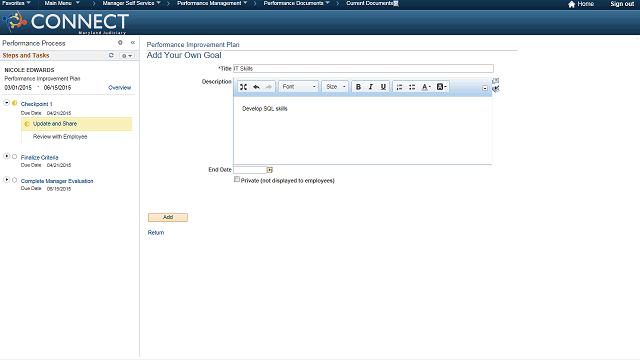The image size is (640, 360).
Task: Click the Checkpoint 1 in-progress status icon
Action: pos(15,103)
